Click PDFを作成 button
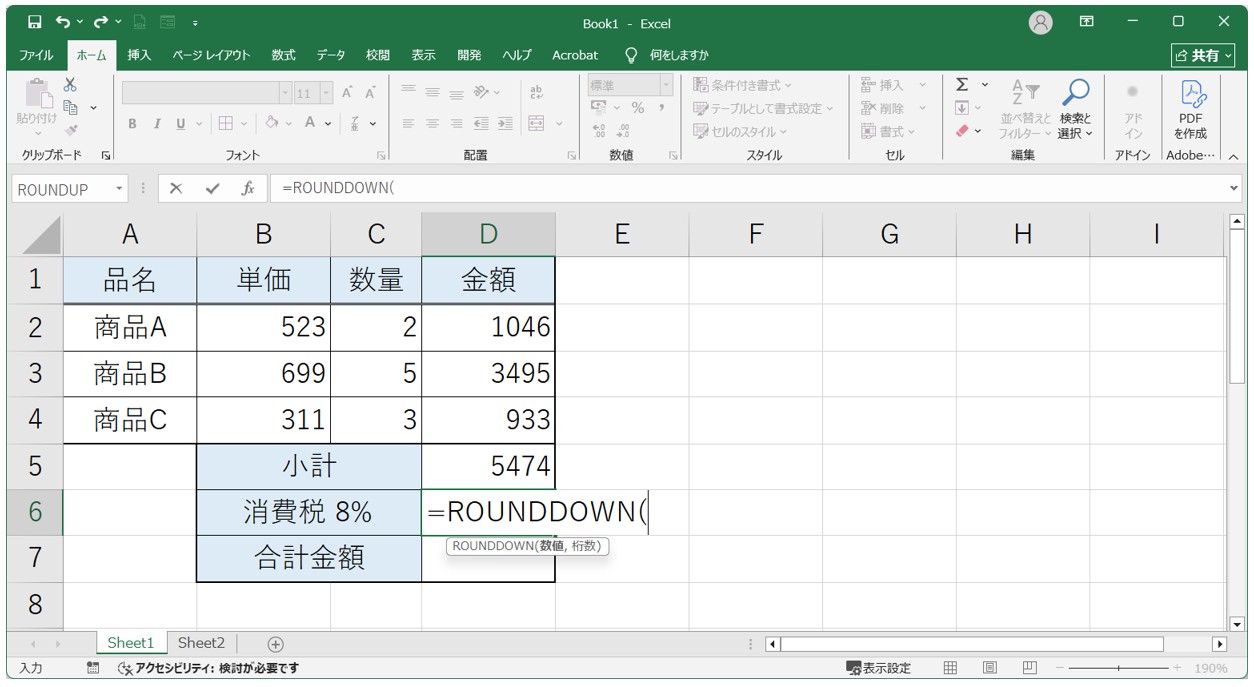The height and width of the screenshot is (687, 1254). click(1190, 110)
